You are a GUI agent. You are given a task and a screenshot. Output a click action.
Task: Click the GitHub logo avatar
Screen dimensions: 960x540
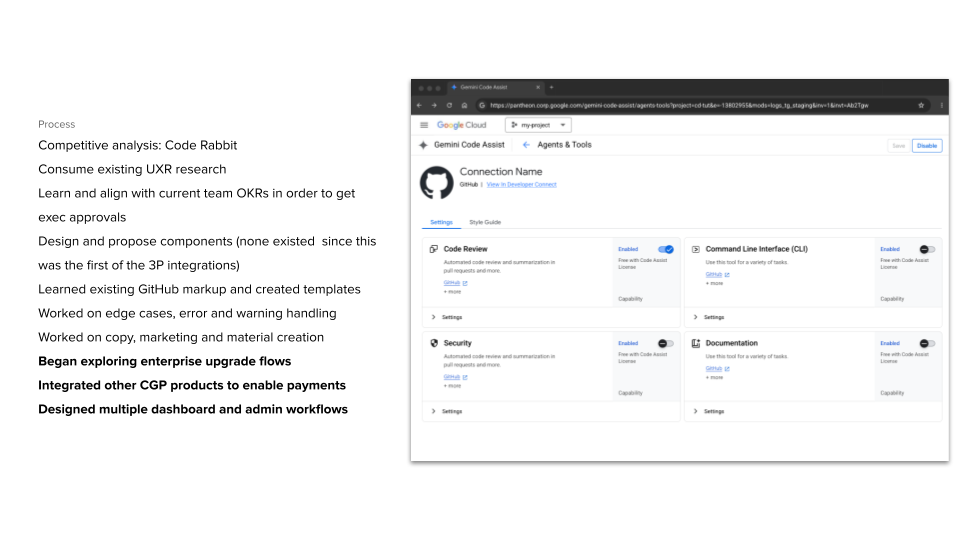(436, 183)
